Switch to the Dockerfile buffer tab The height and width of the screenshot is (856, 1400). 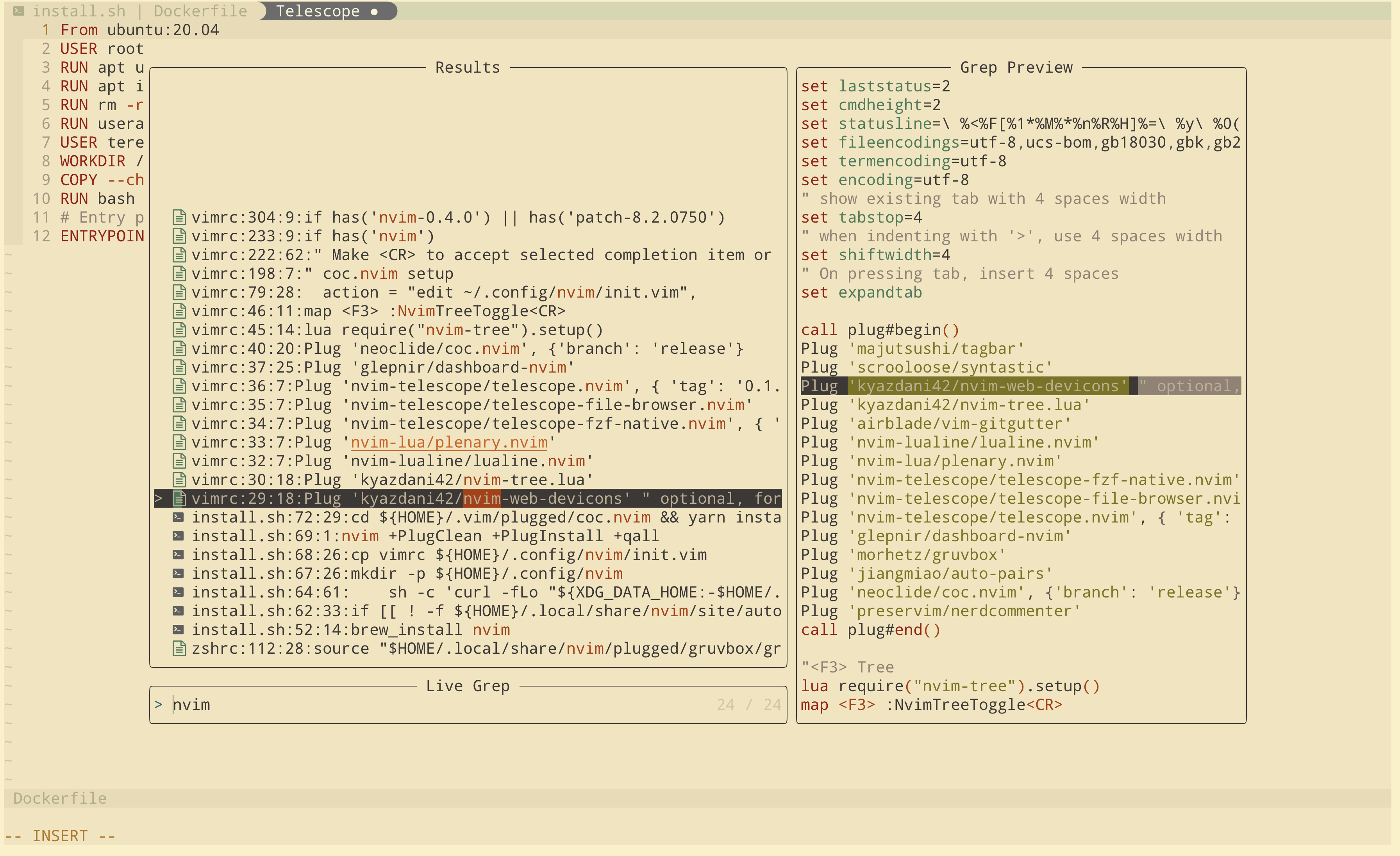pos(200,11)
